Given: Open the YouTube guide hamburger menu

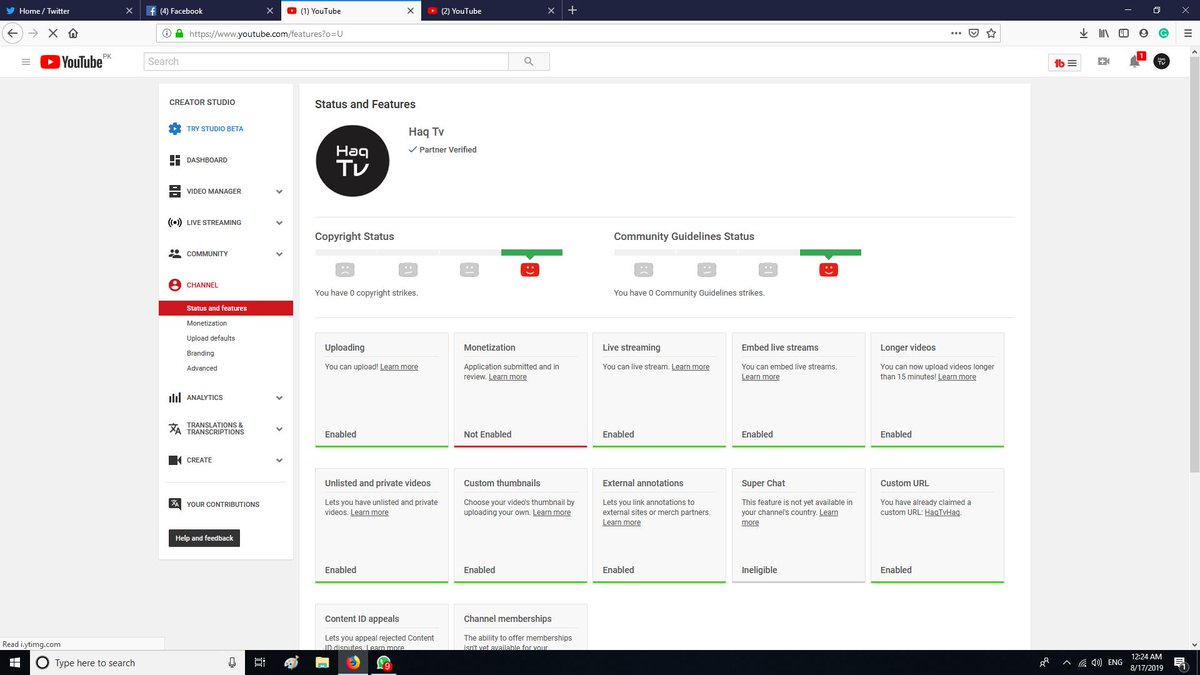Looking at the screenshot, I should pyautogui.click(x=26, y=62).
